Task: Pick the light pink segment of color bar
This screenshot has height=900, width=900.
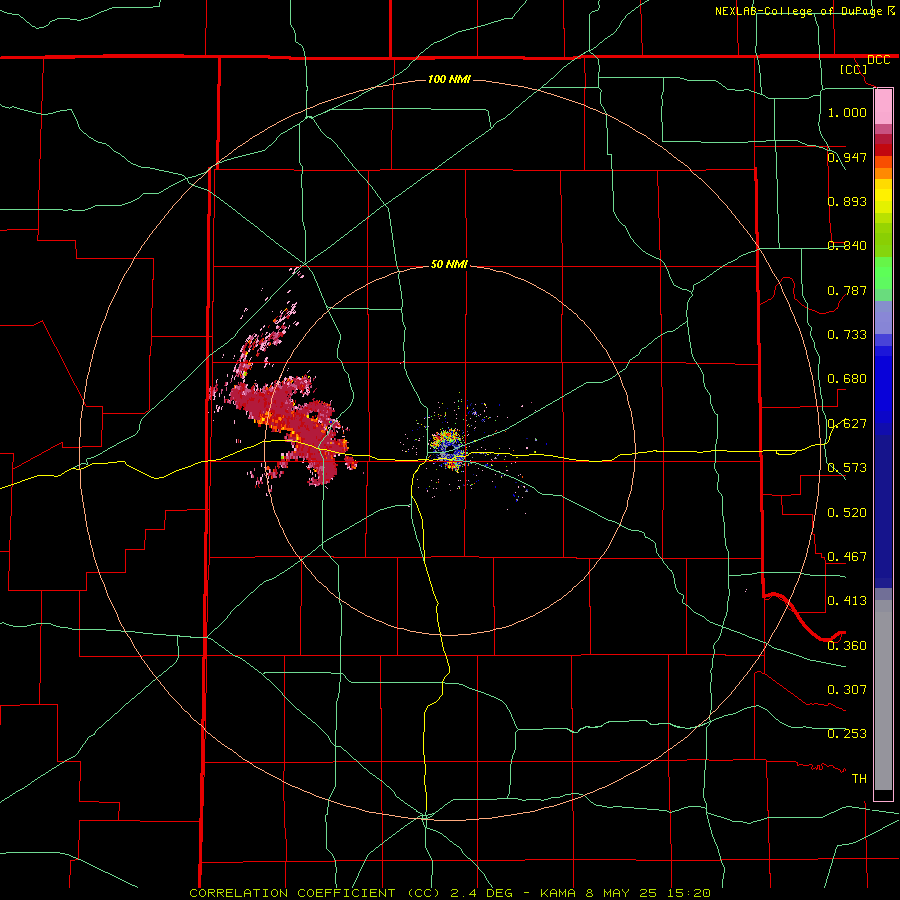Action: (883, 106)
